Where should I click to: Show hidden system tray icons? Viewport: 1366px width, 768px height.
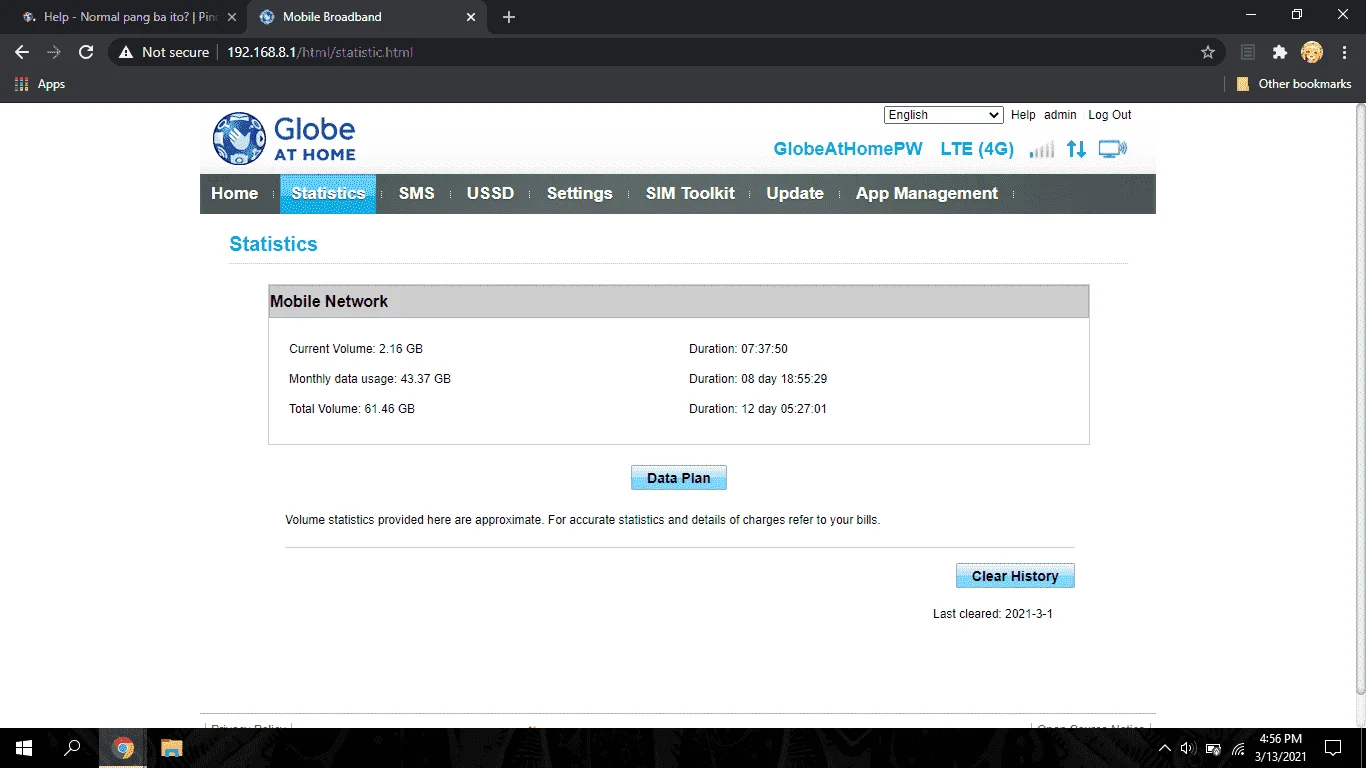point(1164,748)
